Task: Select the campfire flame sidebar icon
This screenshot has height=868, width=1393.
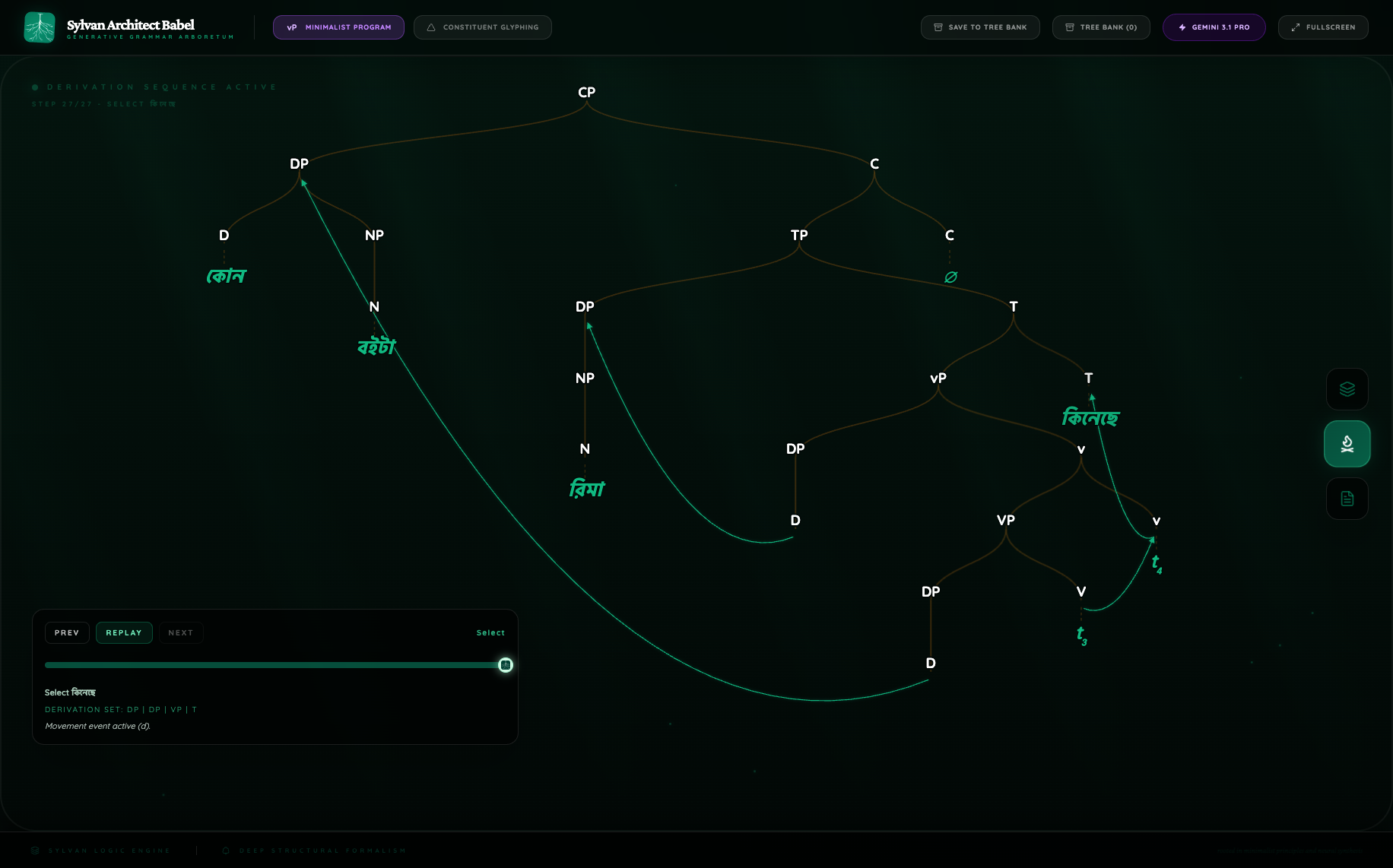Action: coord(1347,444)
